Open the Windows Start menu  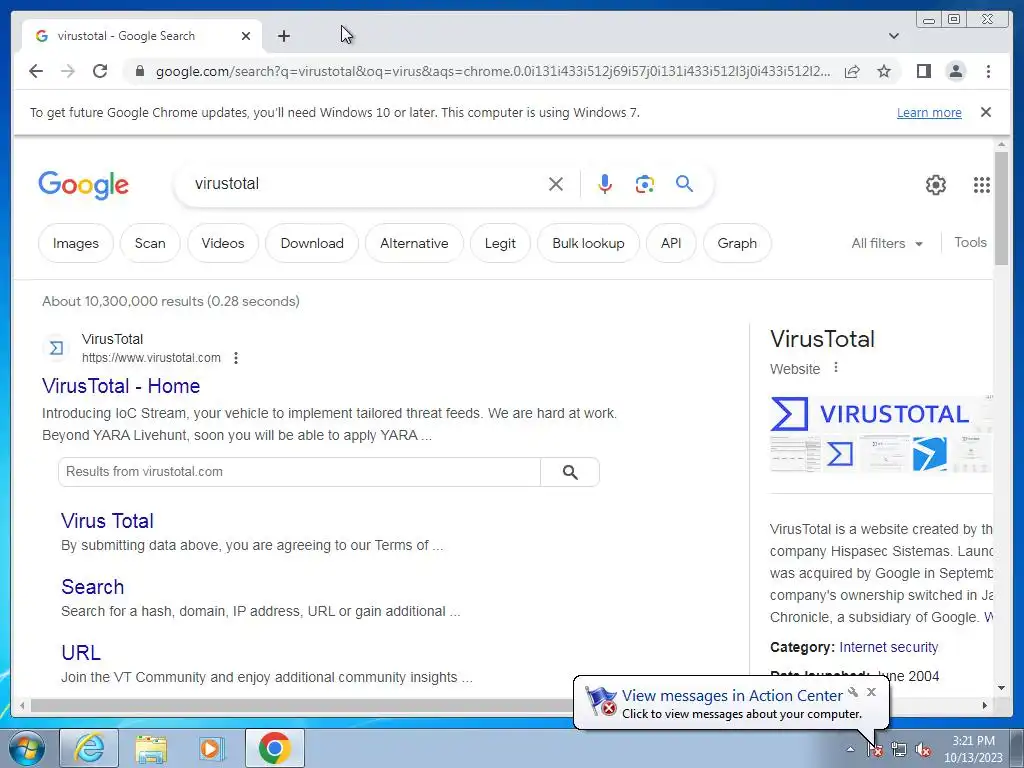26,749
